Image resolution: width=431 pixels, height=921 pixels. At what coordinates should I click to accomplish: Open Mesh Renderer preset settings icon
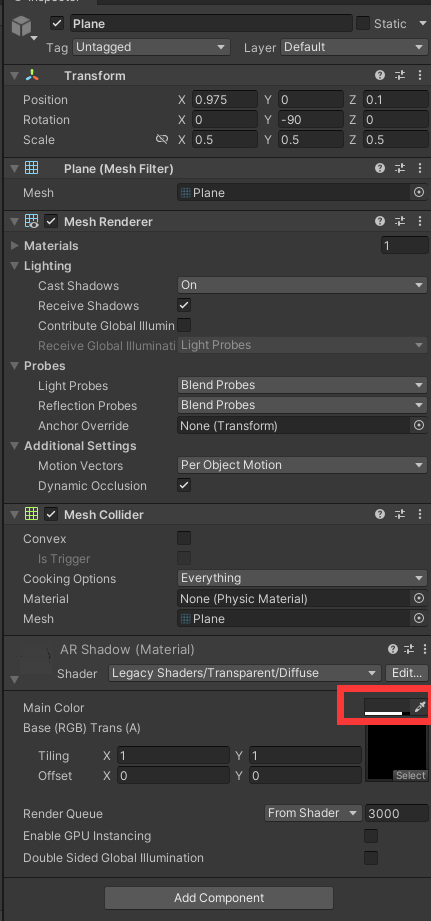[400, 221]
